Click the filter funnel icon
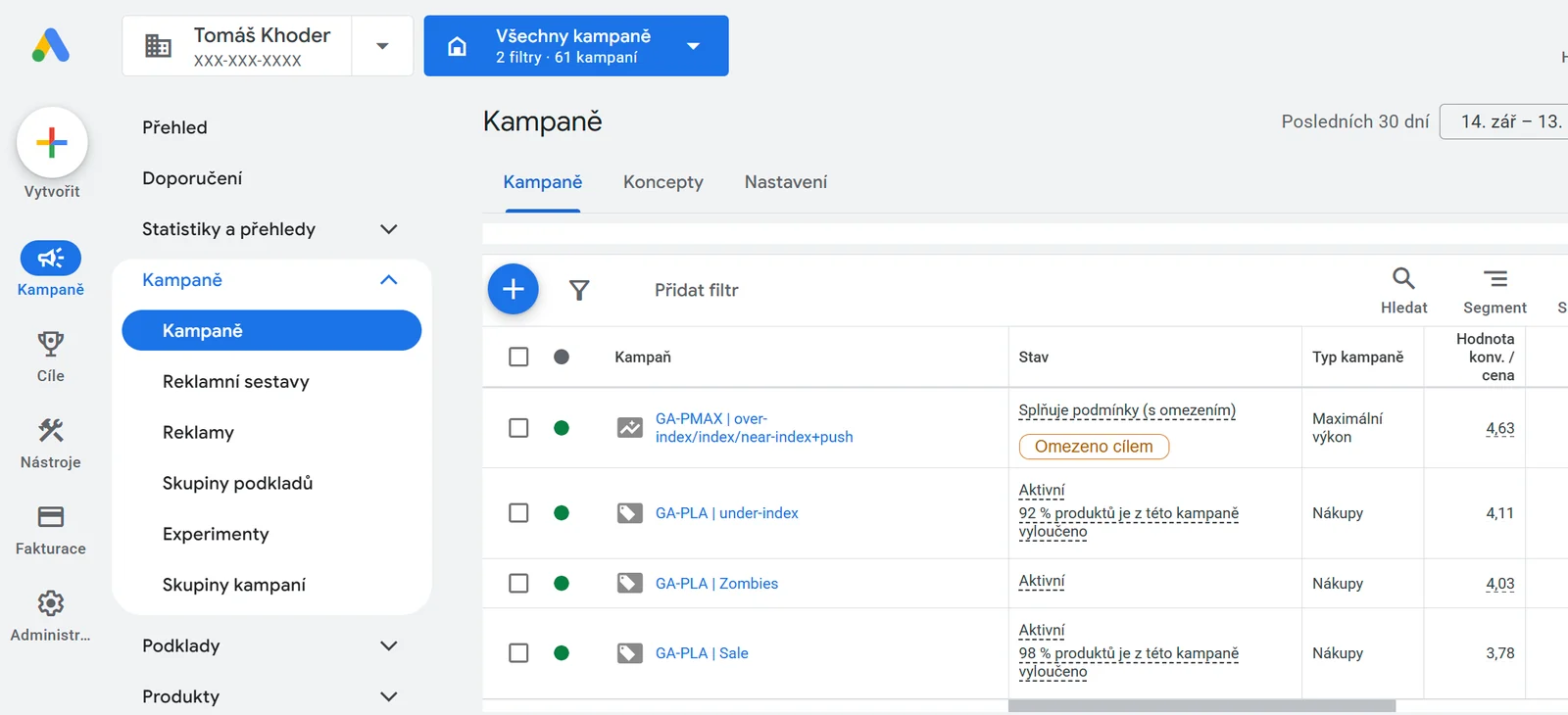This screenshot has width=1568, height=715. tap(579, 290)
